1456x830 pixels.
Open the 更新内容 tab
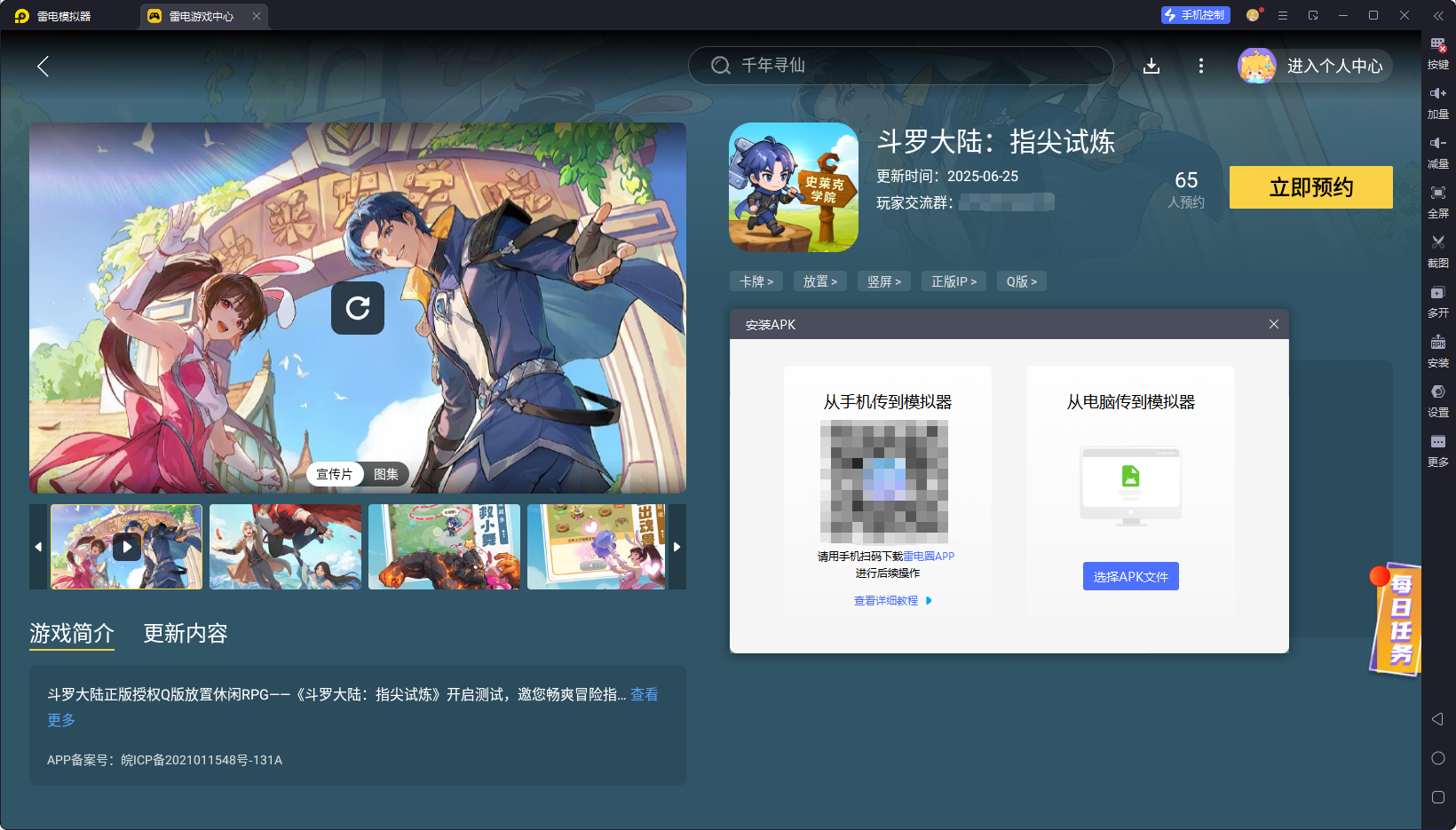186,633
